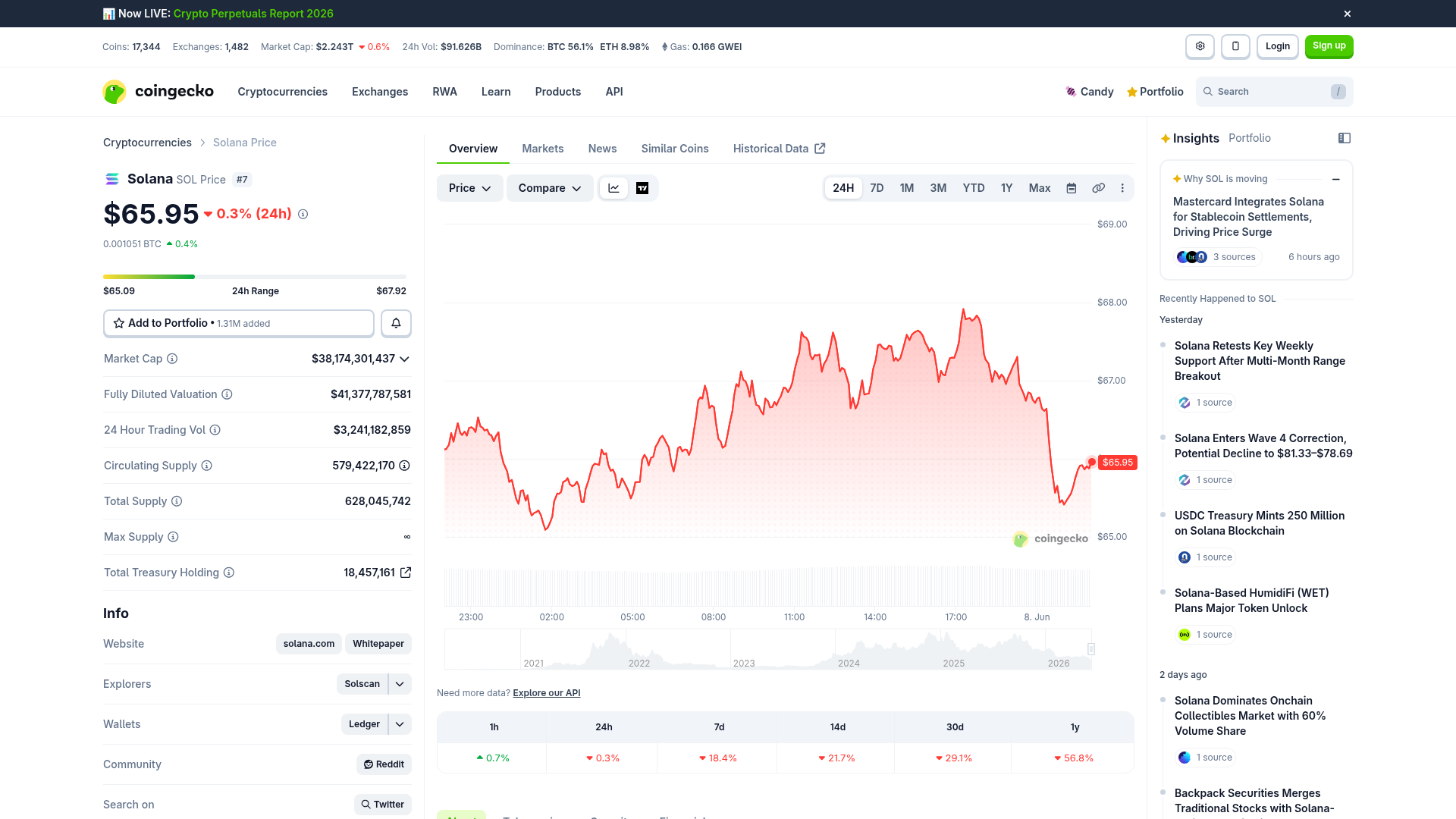Click the price alert bell icon
Screen dimensions: 1456x819
[396, 323]
